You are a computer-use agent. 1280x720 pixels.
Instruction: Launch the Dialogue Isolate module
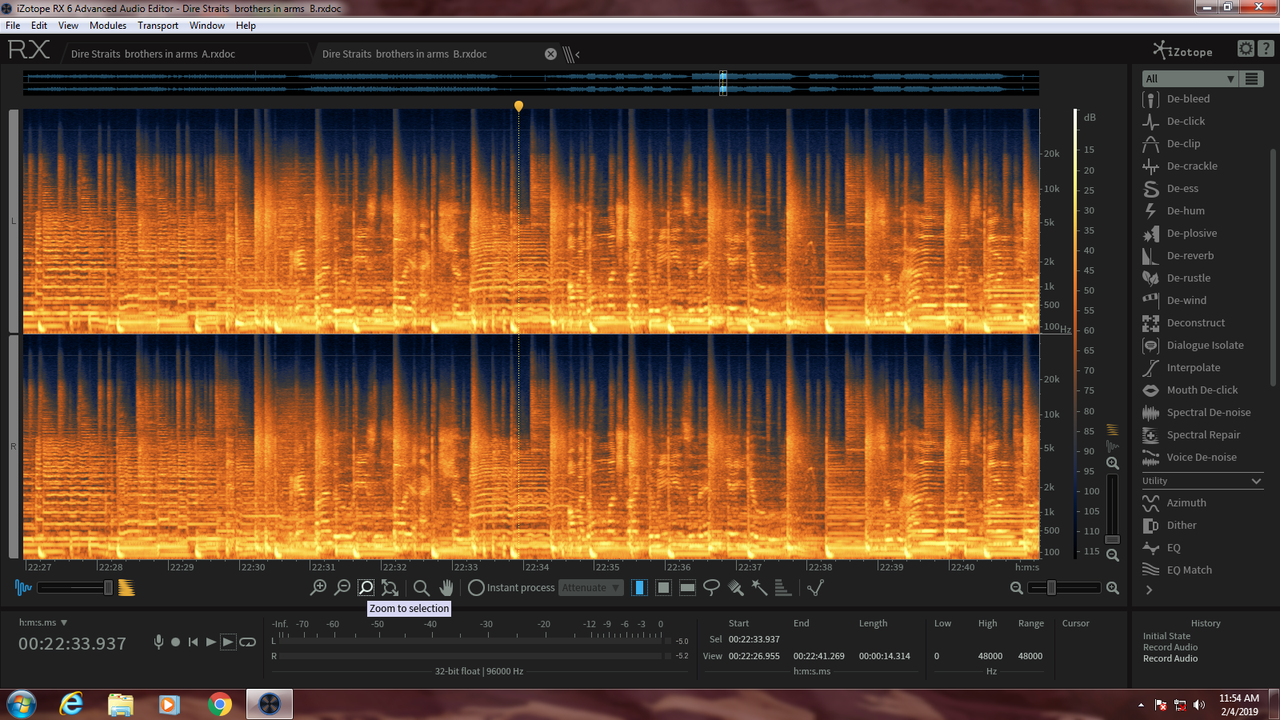pos(1205,345)
